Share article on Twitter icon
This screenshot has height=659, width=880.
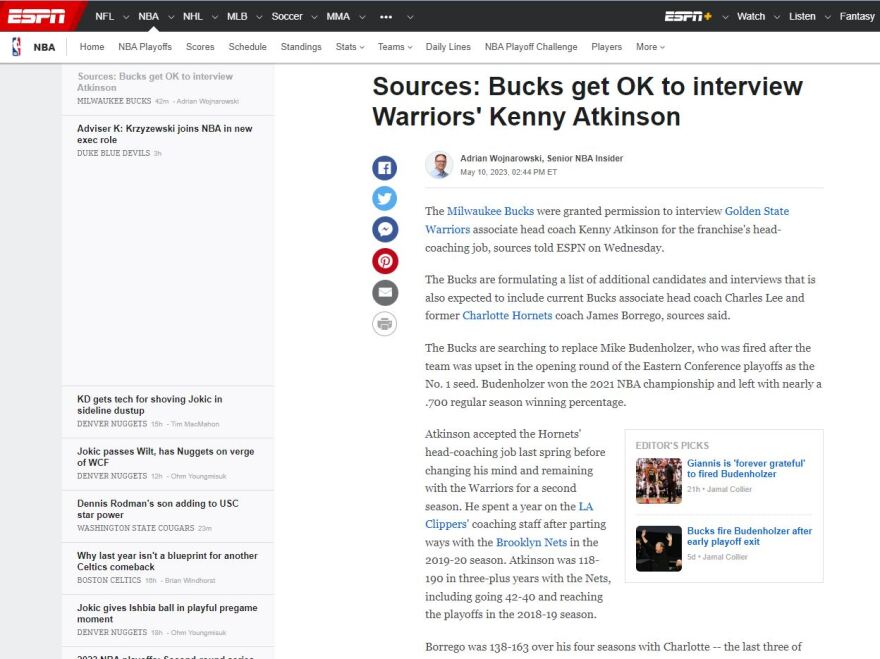click(385, 199)
